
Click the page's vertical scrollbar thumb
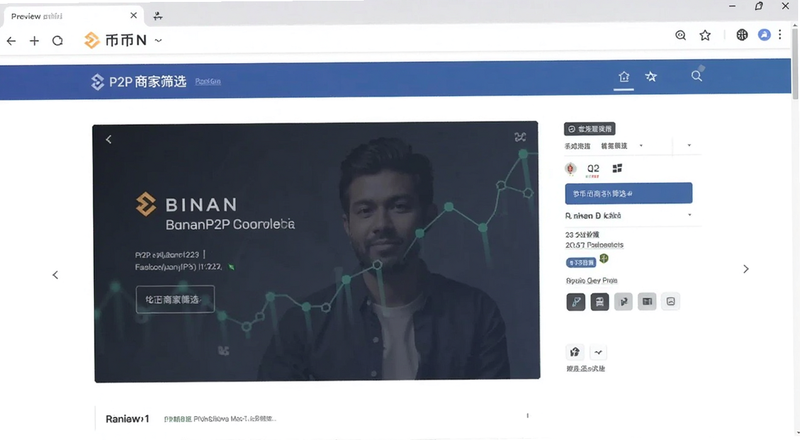[x=795, y=64]
